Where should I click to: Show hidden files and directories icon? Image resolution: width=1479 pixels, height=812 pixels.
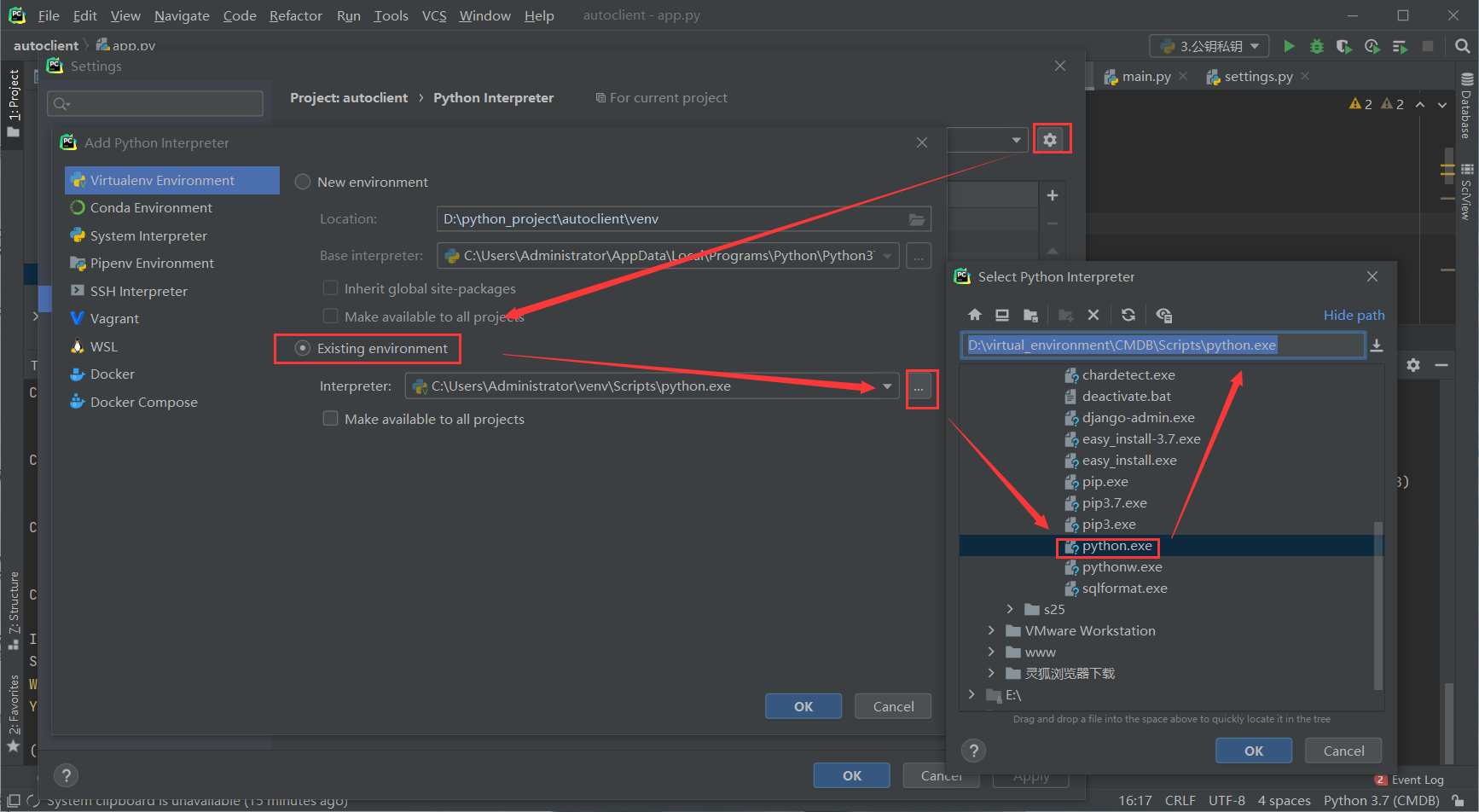pyautogui.click(x=1163, y=315)
